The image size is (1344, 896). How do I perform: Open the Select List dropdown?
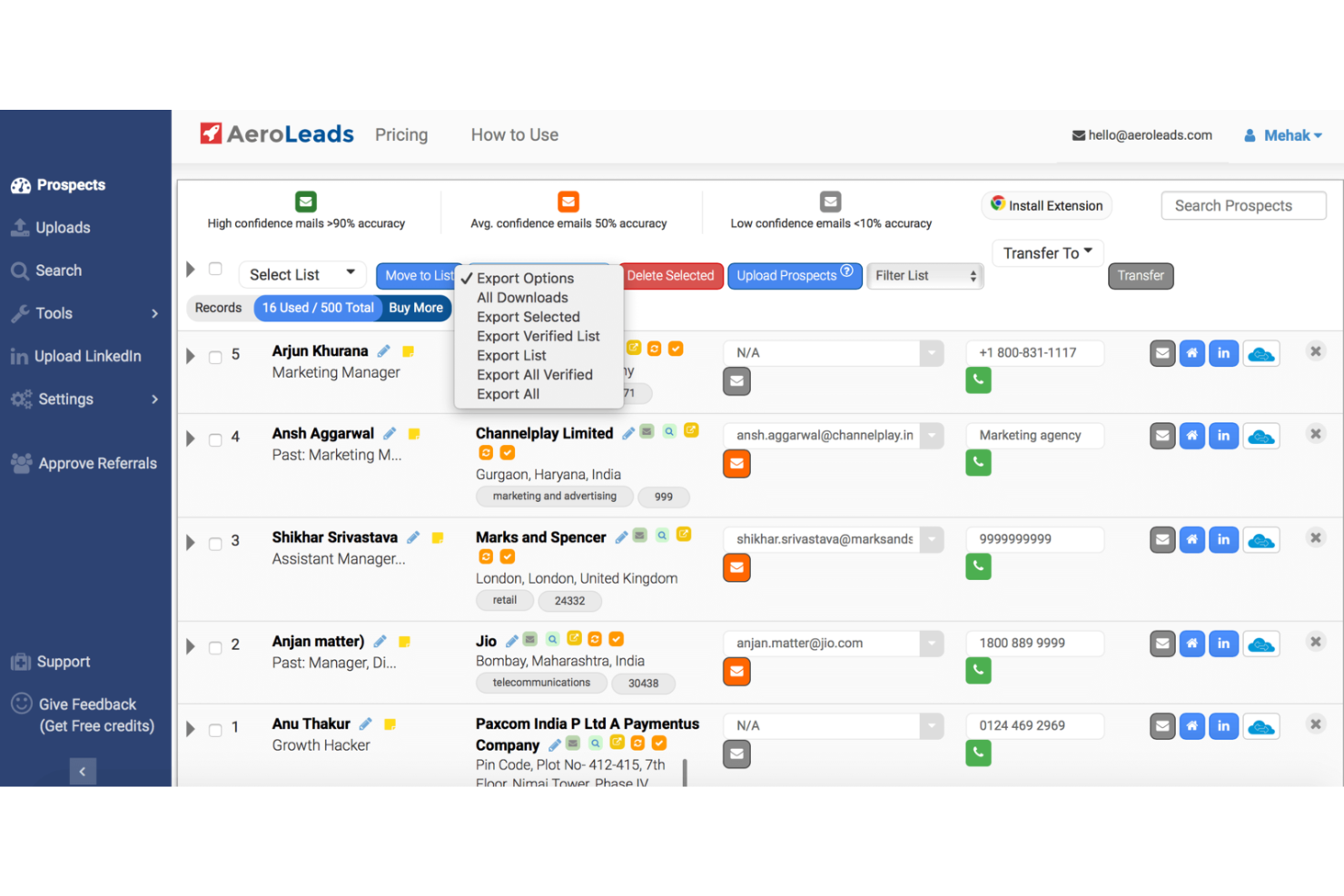pyautogui.click(x=302, y=274)
